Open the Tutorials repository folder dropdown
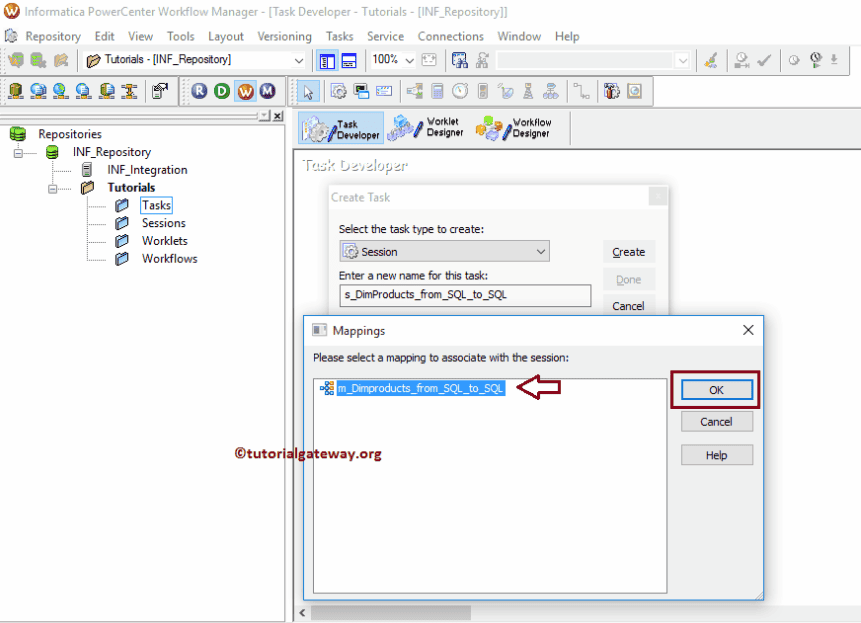The image size is (861, 623). [297, 60]
